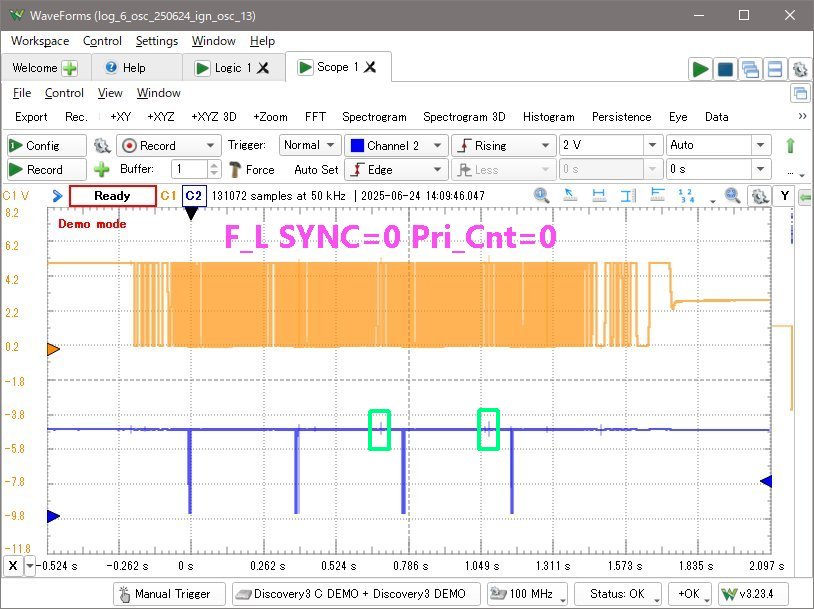814x609 pixels.
Task: Click the hammer Force trigger icon
Action: coord(235,169)
